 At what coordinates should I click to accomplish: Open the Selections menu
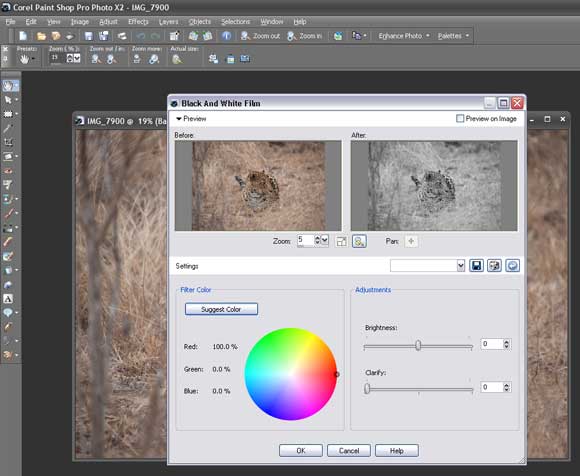pos(236,22)
